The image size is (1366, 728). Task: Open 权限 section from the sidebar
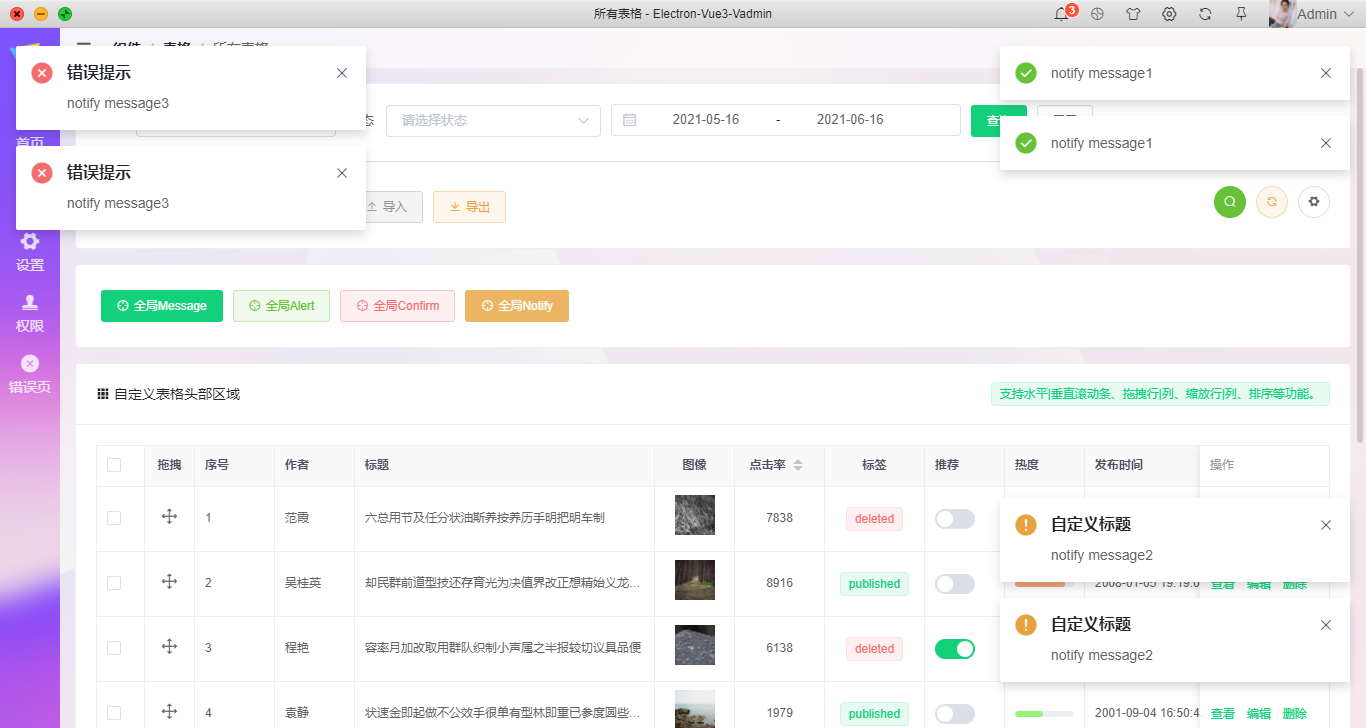pyautogui.click(x=30, y=313)
